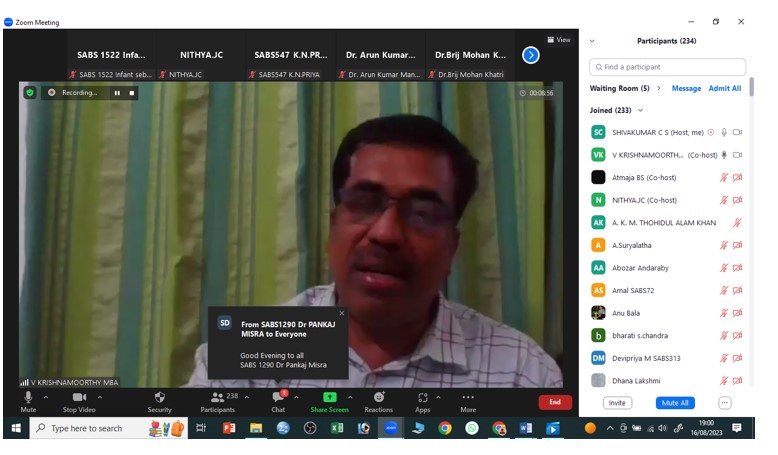Click the green Share Screen icon

coord(329,397)
